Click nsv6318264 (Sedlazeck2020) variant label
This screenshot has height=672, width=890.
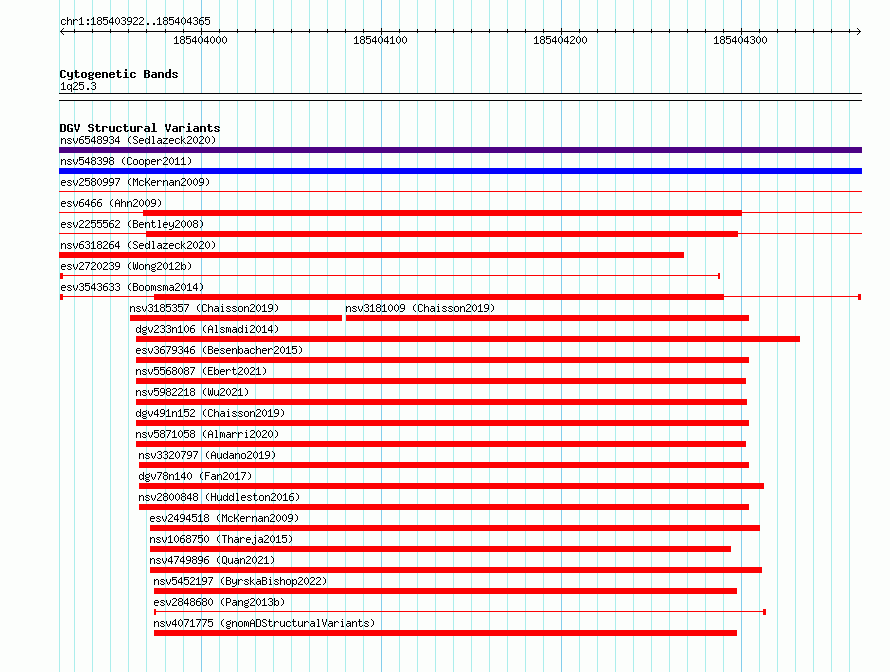pos(138,245)
